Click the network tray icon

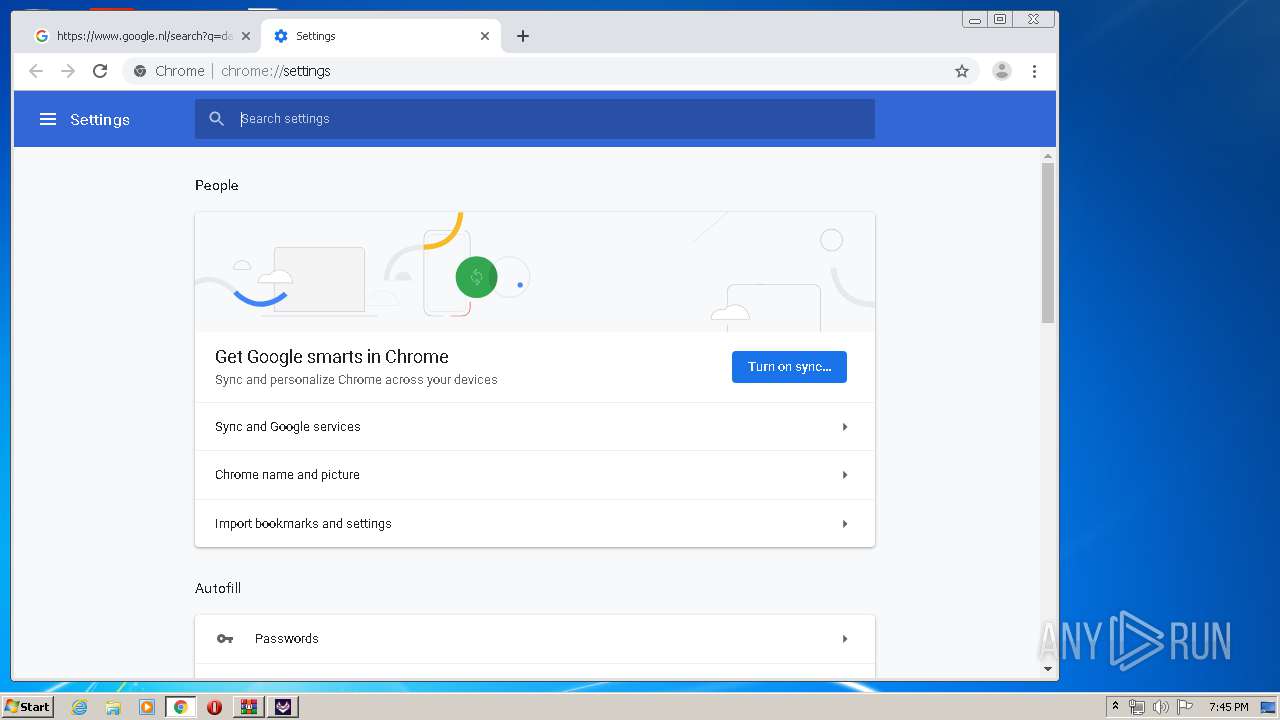tap(1137, 707)
